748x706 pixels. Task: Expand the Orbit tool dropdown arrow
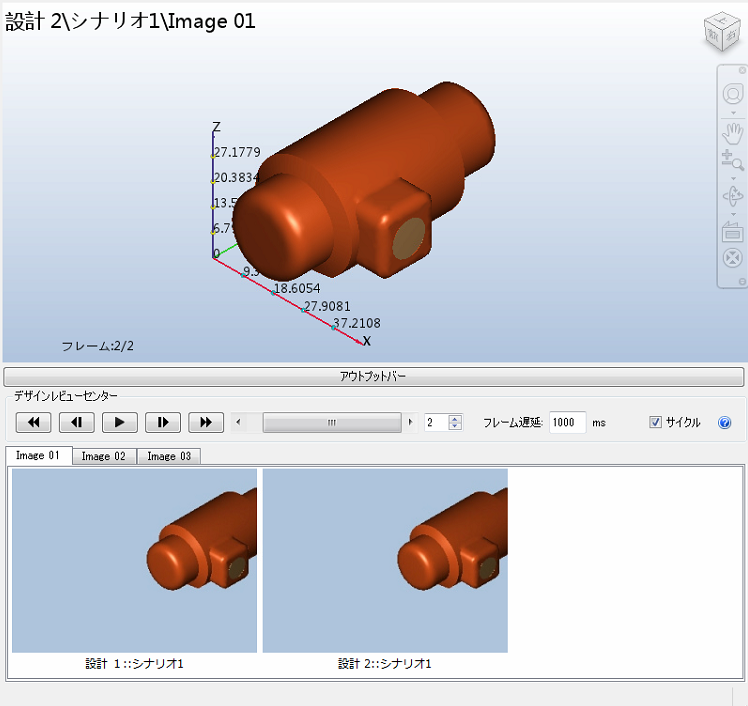pos(733,214)
